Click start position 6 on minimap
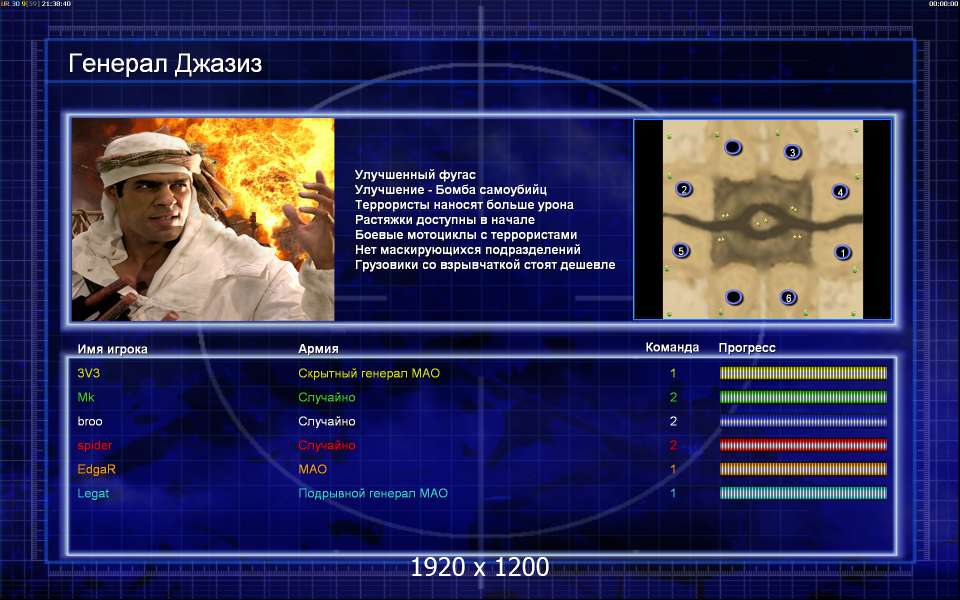 coord(789,298)
